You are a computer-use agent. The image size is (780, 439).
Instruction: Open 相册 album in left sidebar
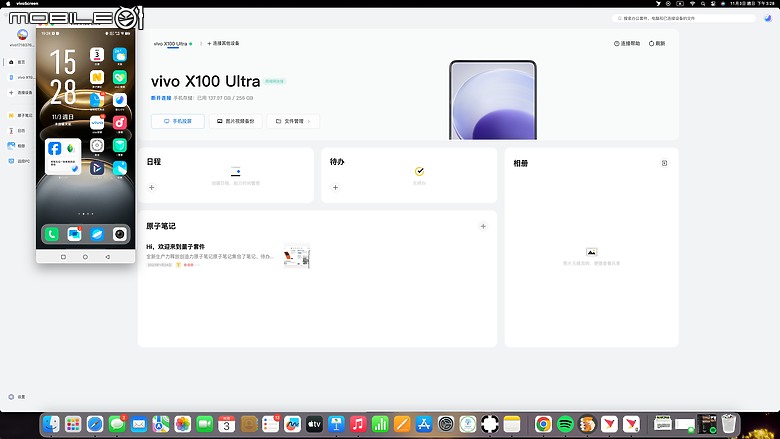(17, 146)
